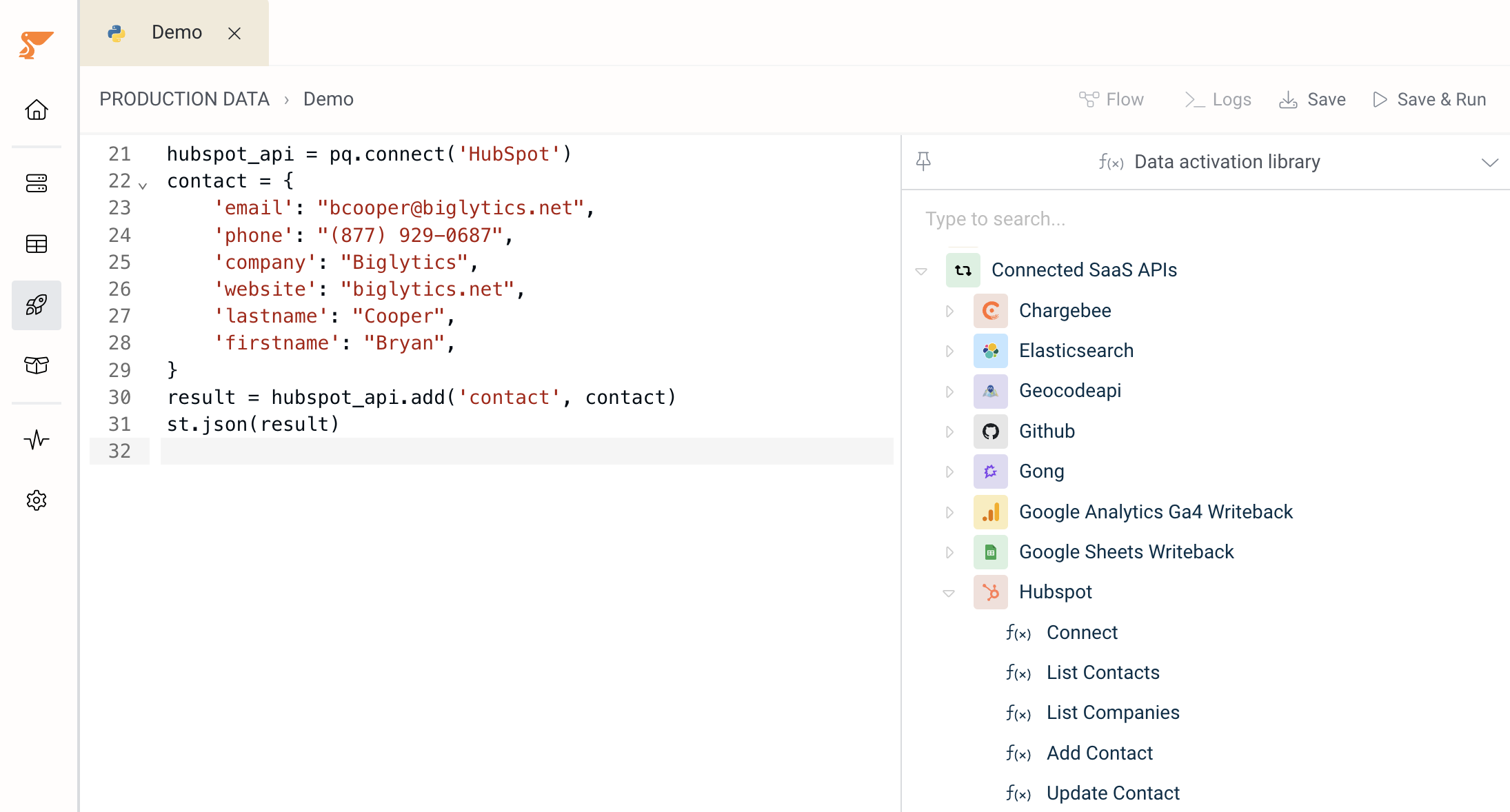Click the Gong logo icon

(991, 471)
